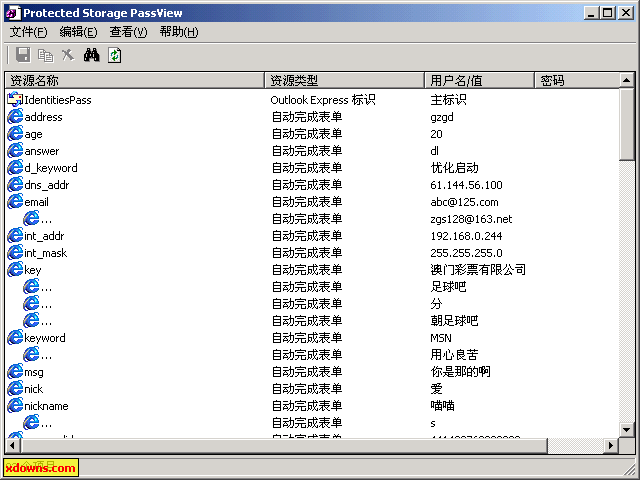This screenshot has height=480, width=640.
Task: Click the icon in the zgs128@163.net row
Action: (31, 218)
